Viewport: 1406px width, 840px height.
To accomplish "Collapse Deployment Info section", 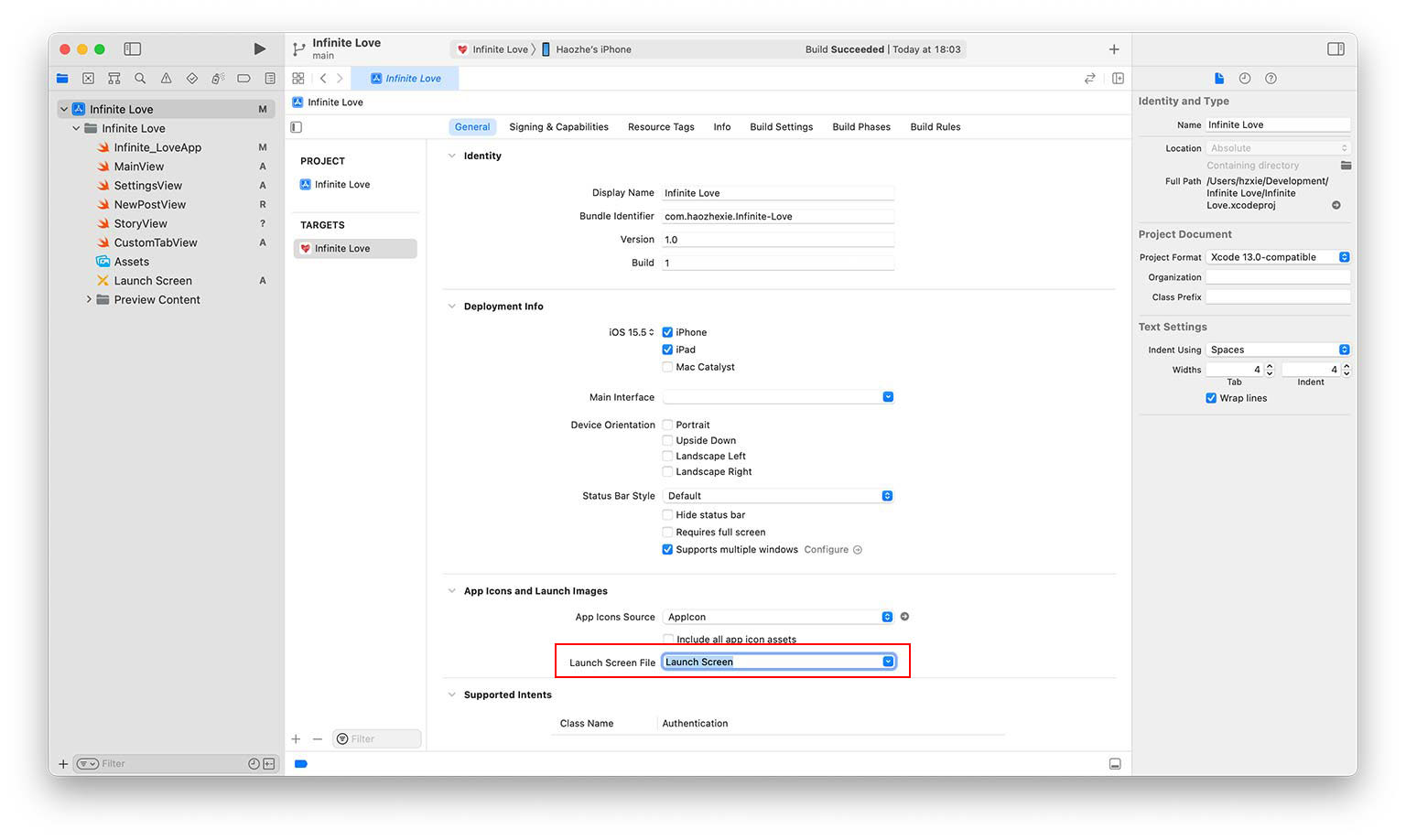I will 451,307.
